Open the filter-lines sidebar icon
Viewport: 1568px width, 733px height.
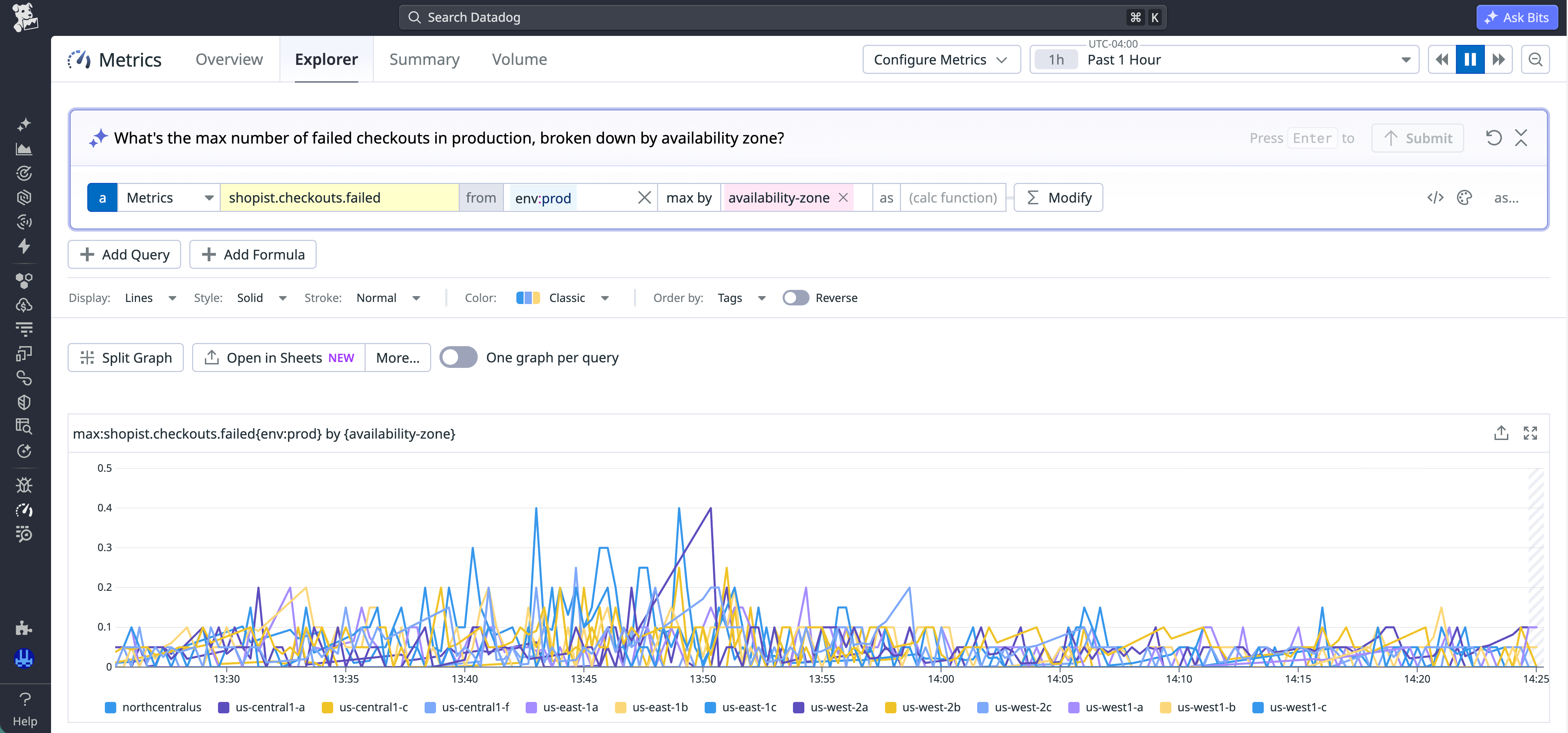click(24, 329)
